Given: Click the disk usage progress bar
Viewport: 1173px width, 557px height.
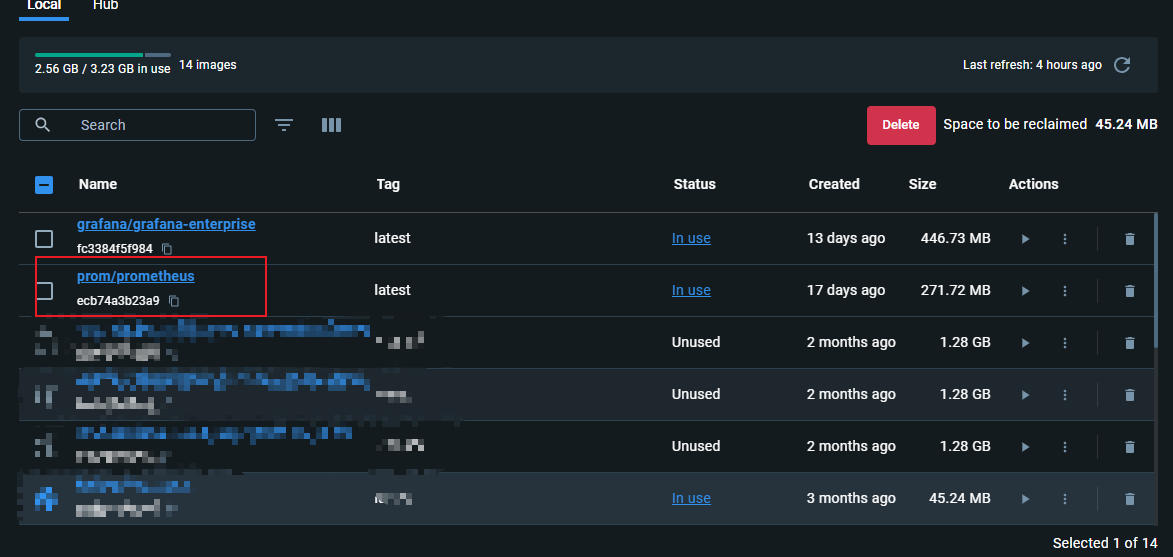Looking at the screenshot, I should click(x=102, y=55).
